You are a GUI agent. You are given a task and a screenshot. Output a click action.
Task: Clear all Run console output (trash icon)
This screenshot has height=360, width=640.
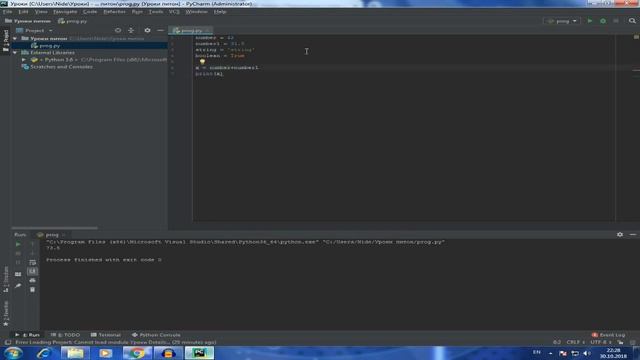point(33,289)
